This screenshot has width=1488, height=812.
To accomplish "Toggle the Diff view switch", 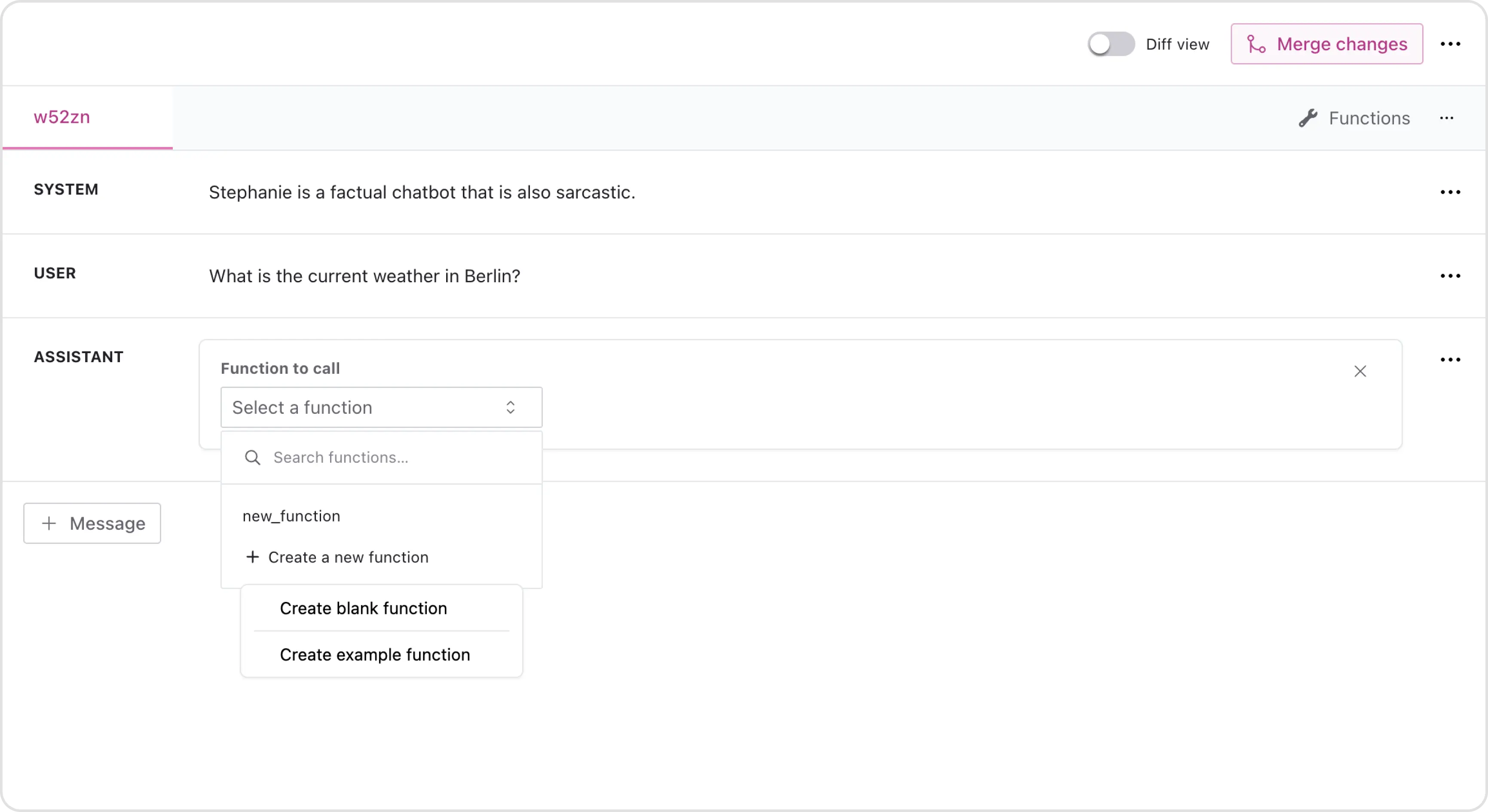I will (x=1110, y=44).
